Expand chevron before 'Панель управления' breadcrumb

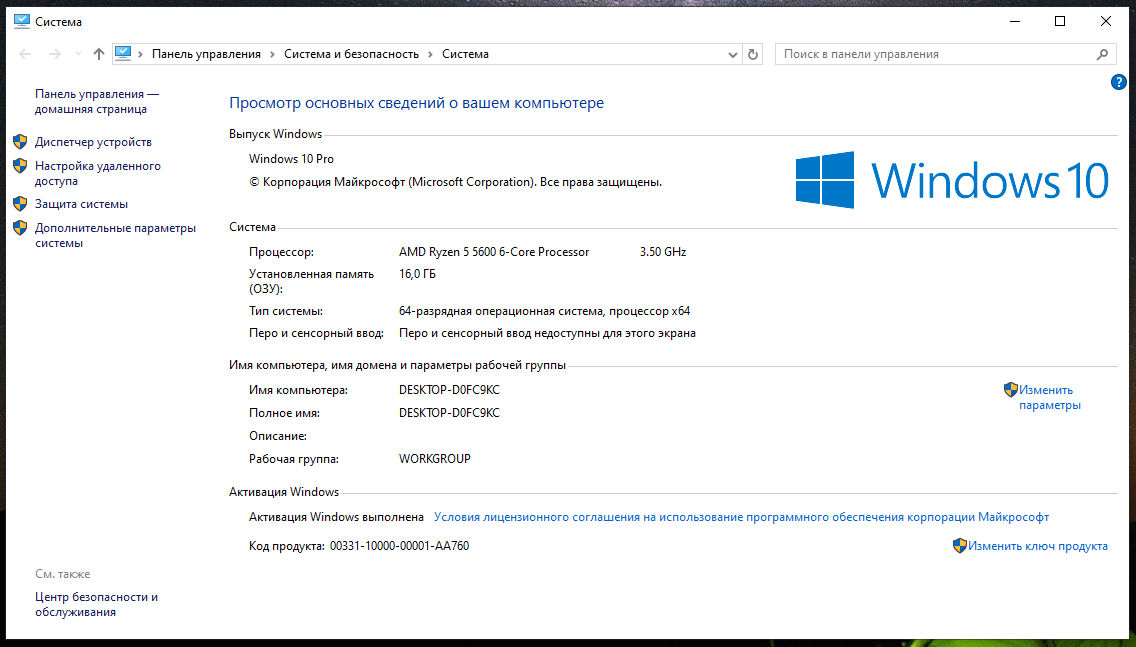click(x=141, y=54)
